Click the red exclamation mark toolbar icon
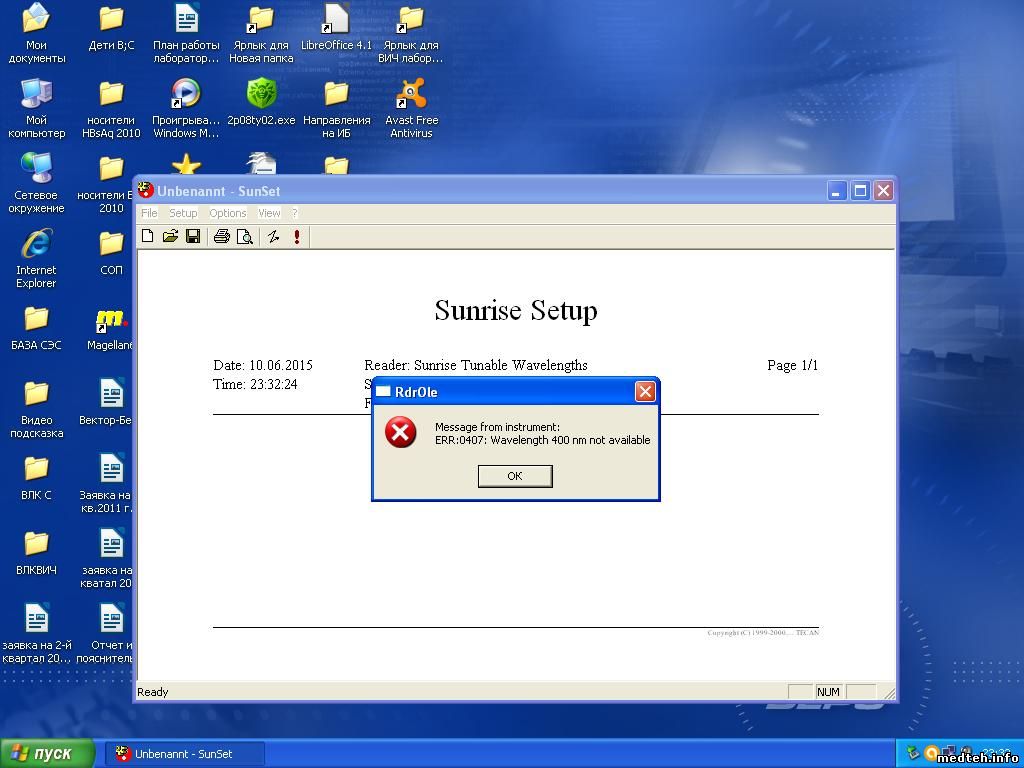 (297, 236)
